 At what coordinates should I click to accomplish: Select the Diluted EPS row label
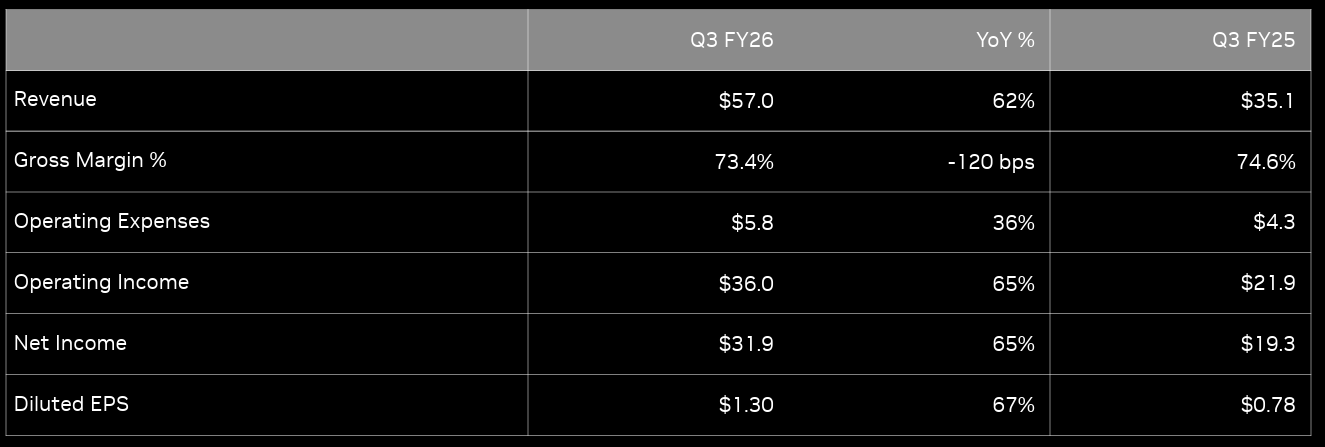(71, 404)
